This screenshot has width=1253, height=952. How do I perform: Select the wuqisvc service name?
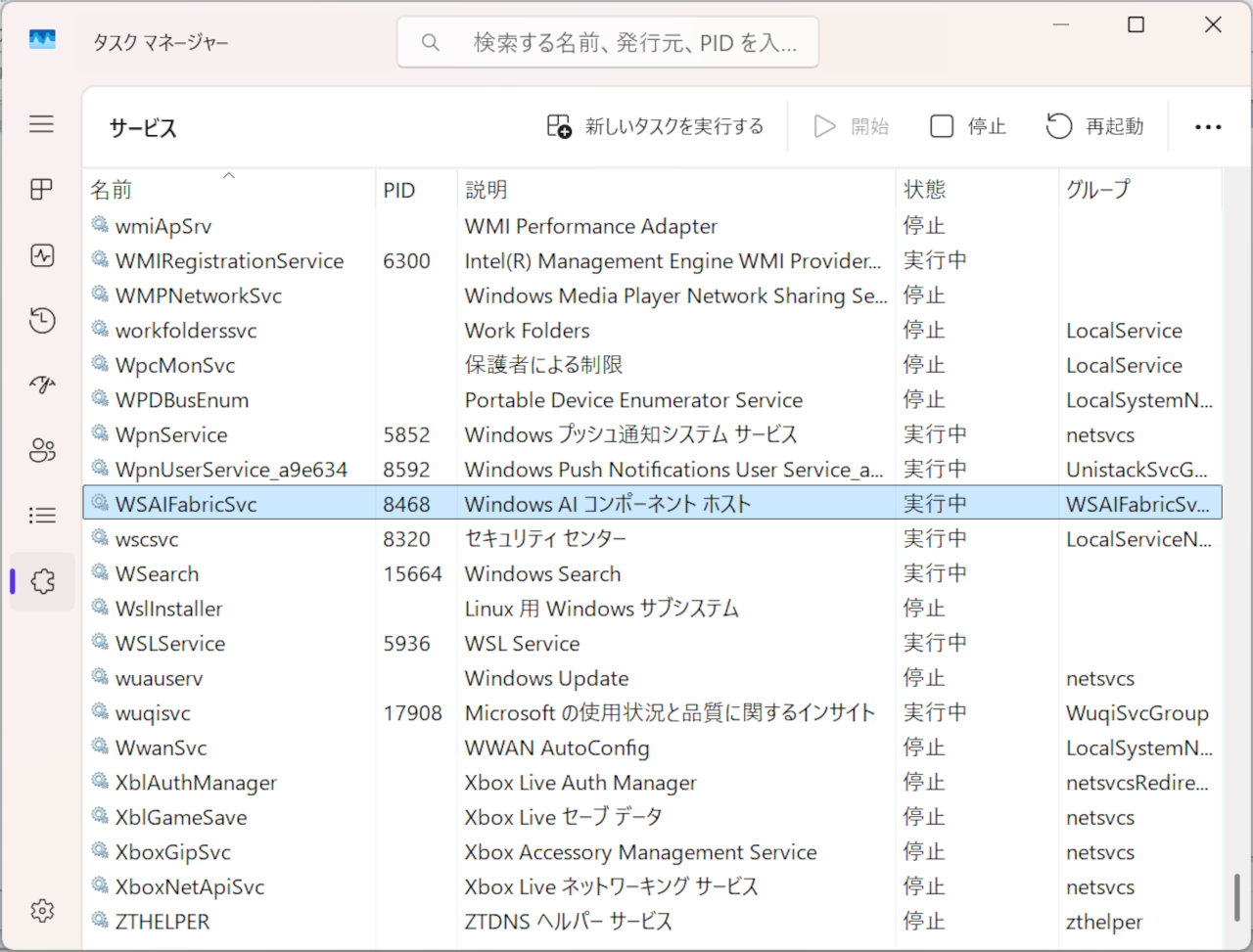click(x=153, y=713)
